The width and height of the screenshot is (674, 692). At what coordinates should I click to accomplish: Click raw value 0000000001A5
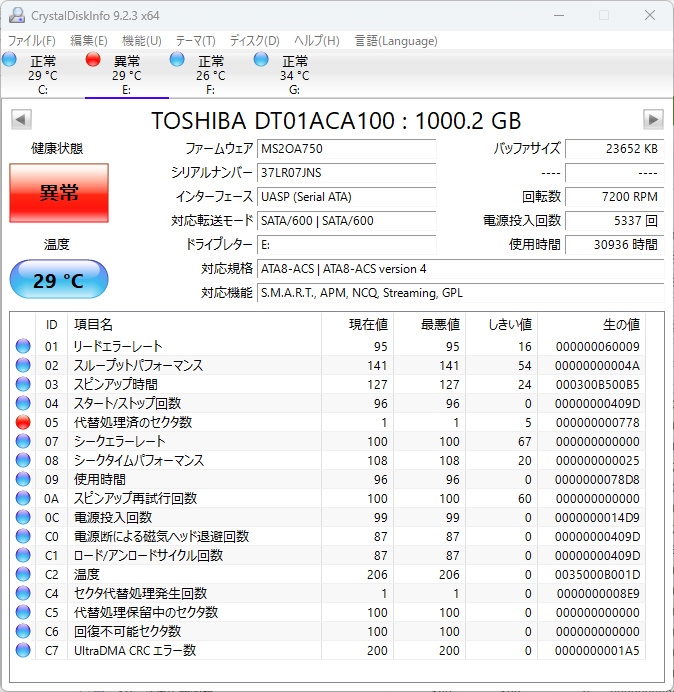click(x=598, y=650)
